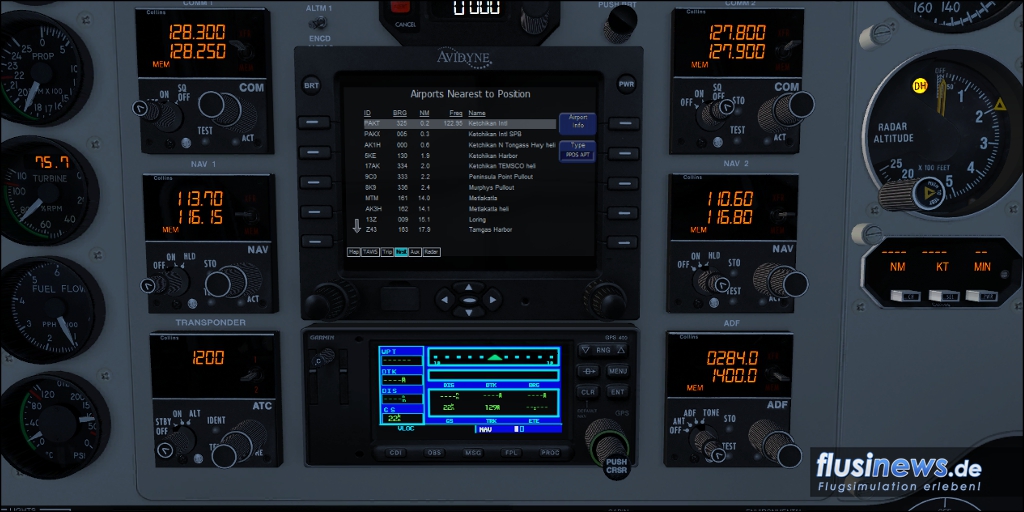The height and width of the screenshot is (512, 1024).
Task: Select the 5KE Ketchikan Harbor row
Action: 460,155
